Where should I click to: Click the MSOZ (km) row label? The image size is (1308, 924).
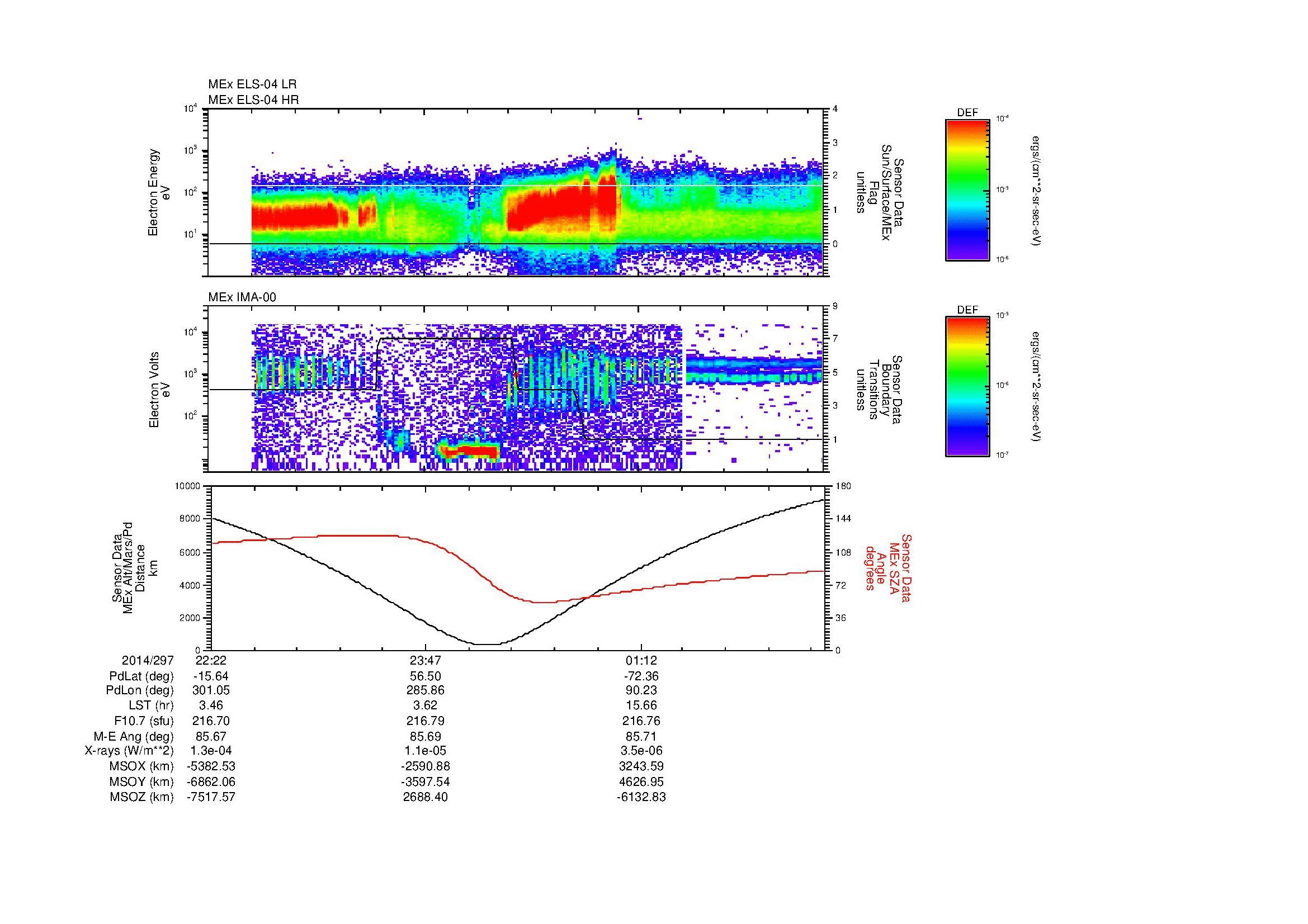(x=141, y=797)
